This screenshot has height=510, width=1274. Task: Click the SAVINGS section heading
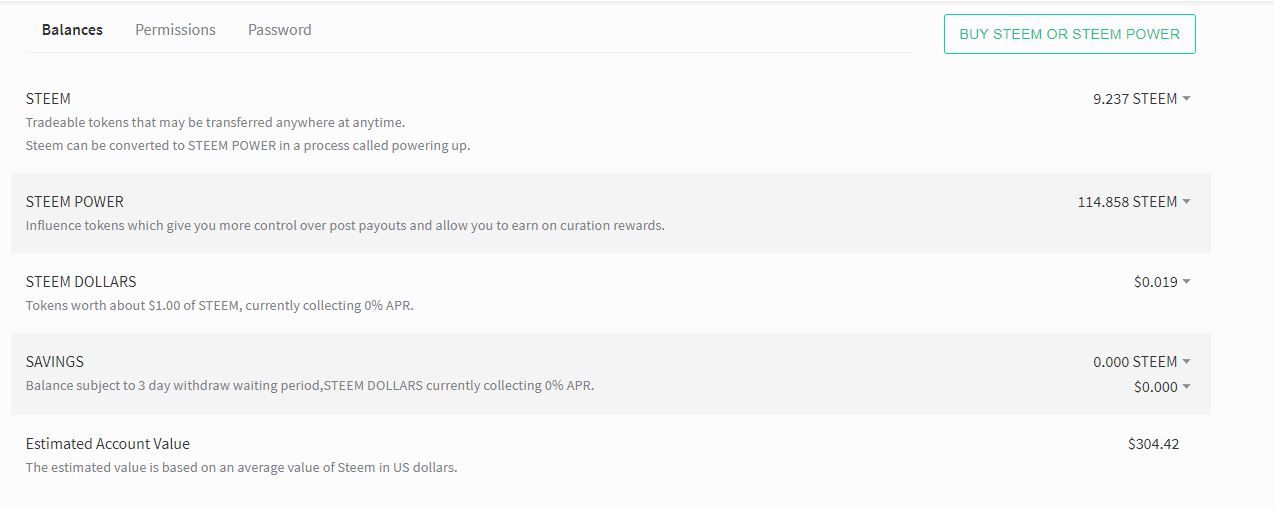(55, 362)
